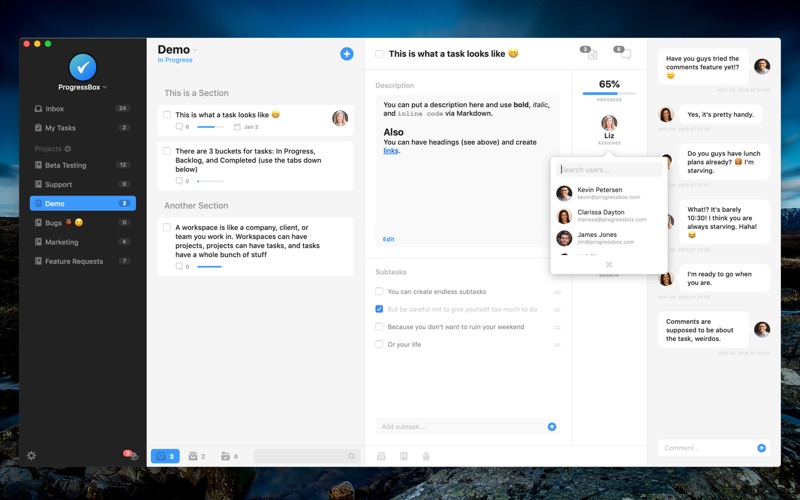
Task: Click drag handle of 'Because you don't want' subtask
Action: pyautogui.click(x=557, y=327)
